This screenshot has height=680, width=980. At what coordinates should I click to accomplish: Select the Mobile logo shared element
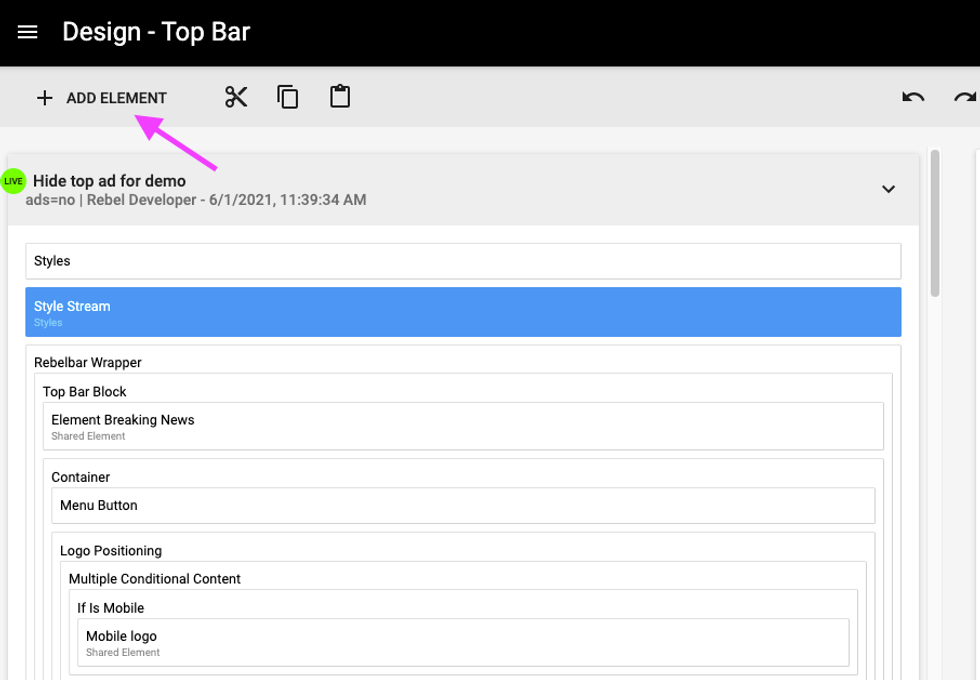point(463,642)
